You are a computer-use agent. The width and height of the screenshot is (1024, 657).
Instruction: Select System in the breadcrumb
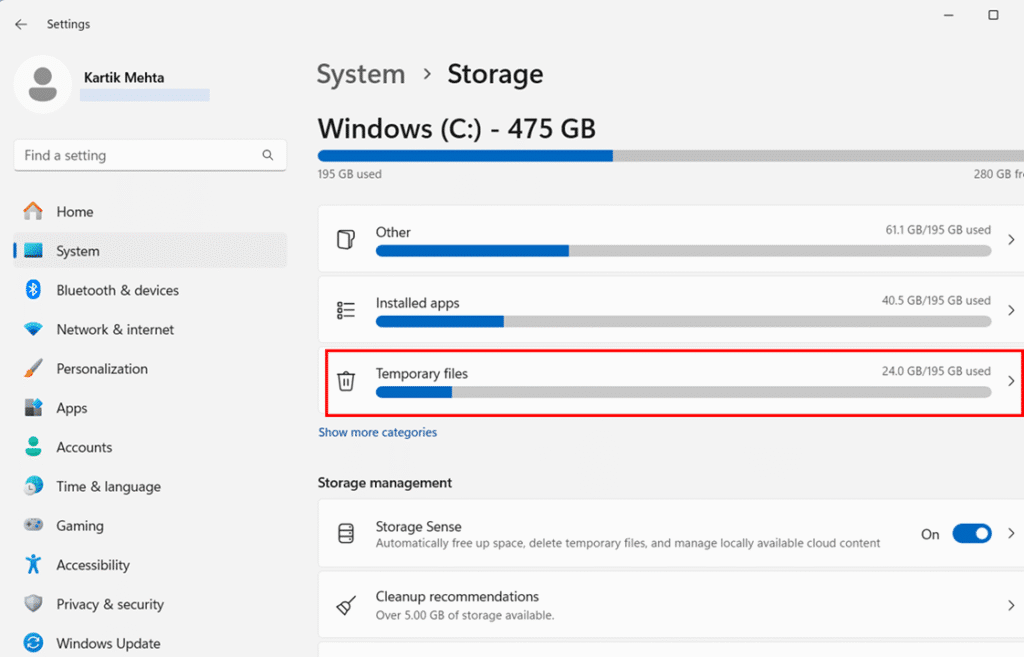361,74
